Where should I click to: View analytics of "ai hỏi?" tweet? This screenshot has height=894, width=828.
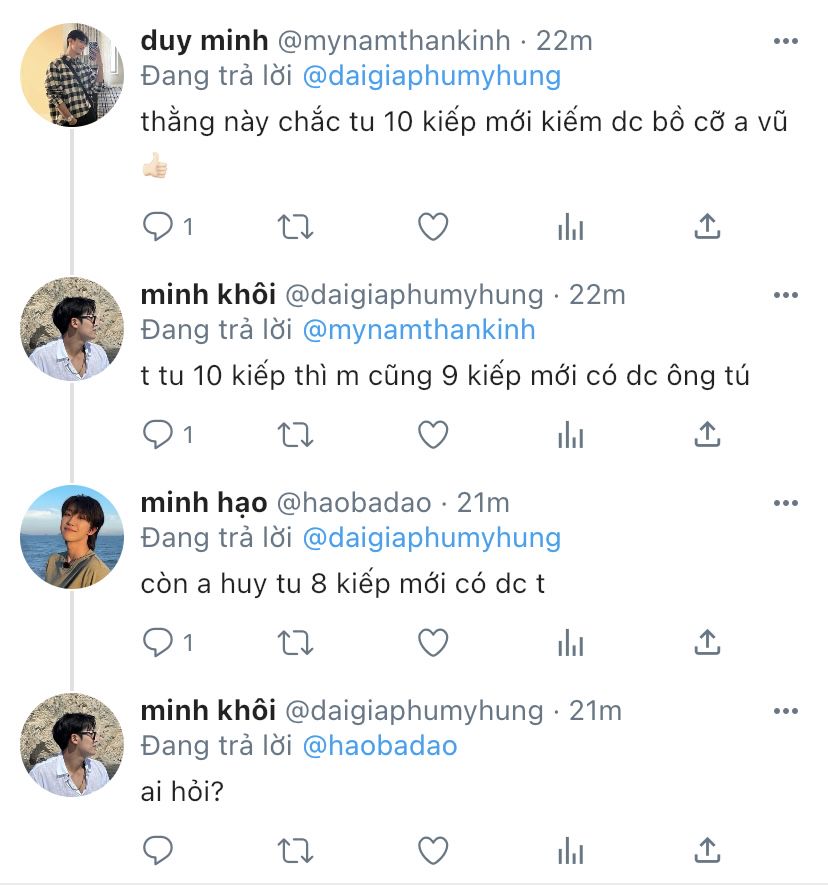coord(570,850)
